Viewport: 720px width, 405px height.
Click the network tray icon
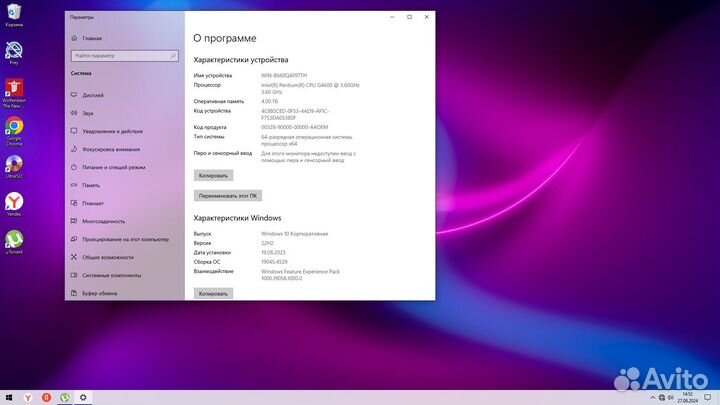(x=662, y=398)
